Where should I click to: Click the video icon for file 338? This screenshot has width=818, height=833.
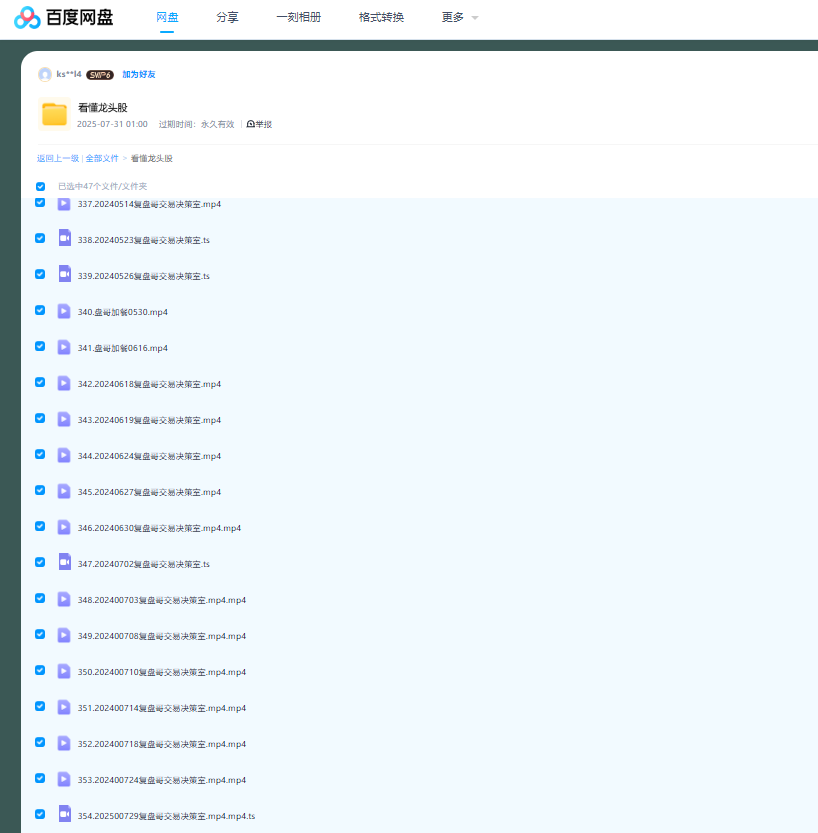click(x=64, y=239)
